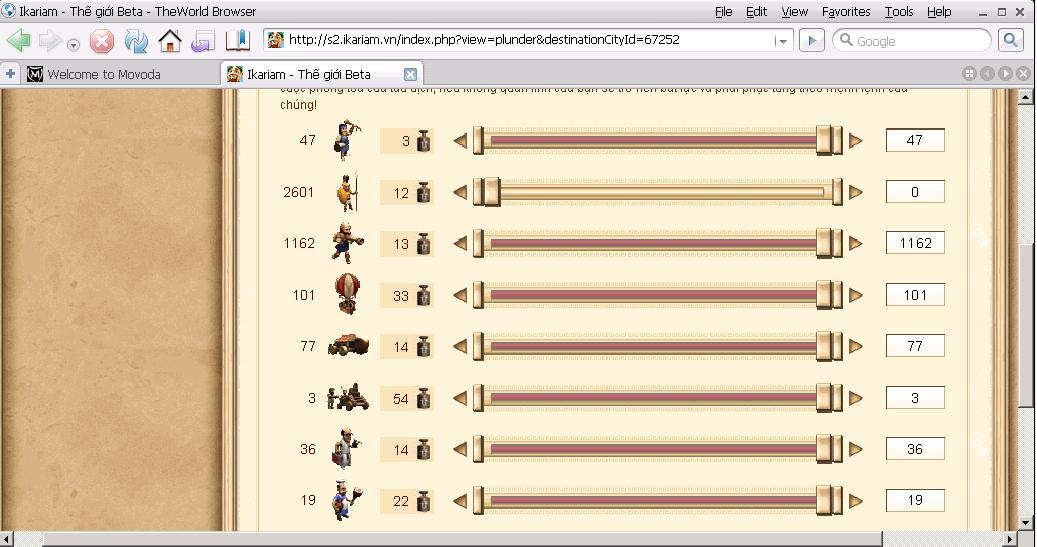Click the amount field showing 77
This screenshot has height=547, width=1037.
(x=915, y=346)
